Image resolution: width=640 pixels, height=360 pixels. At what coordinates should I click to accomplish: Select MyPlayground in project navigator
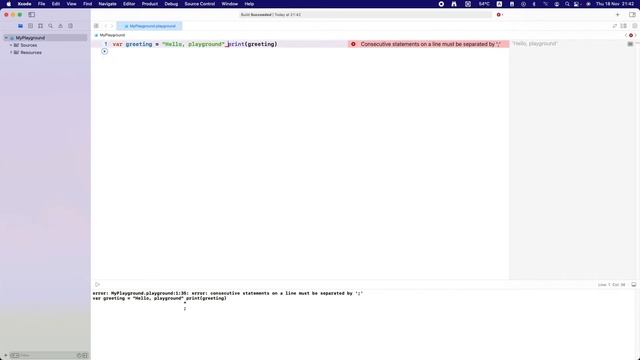tap(45, 38)
